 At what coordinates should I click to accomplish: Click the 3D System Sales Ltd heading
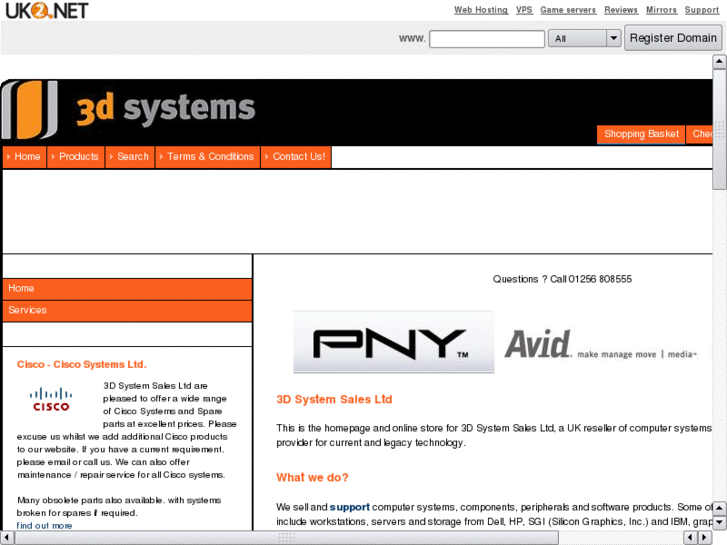[x=334, y=399]
